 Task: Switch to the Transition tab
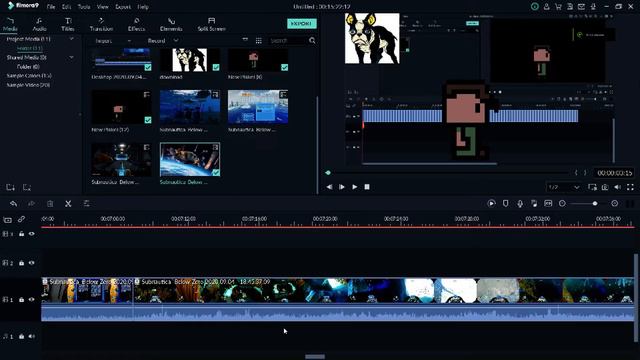101,24
